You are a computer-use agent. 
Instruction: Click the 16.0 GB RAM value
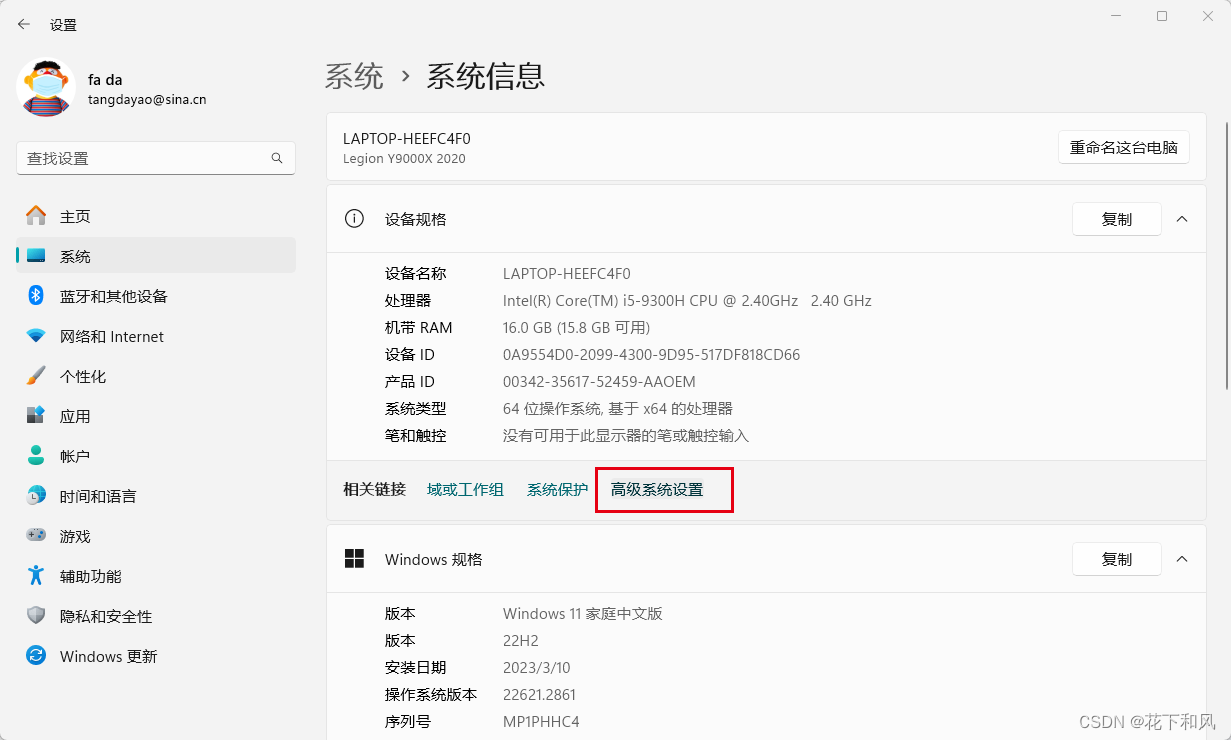576,327
